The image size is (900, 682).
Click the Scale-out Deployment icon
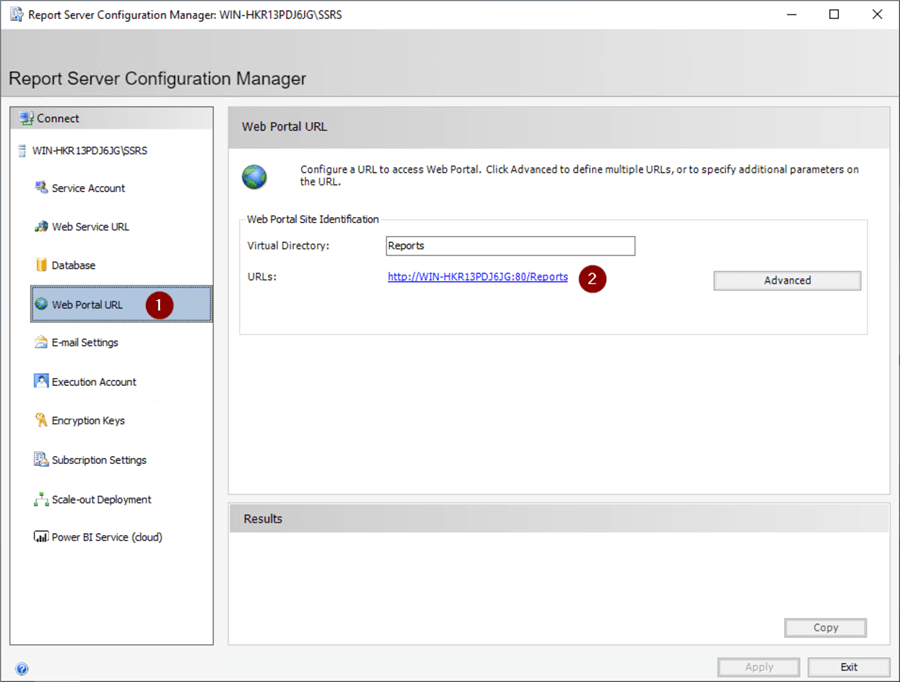click(41, 499)
